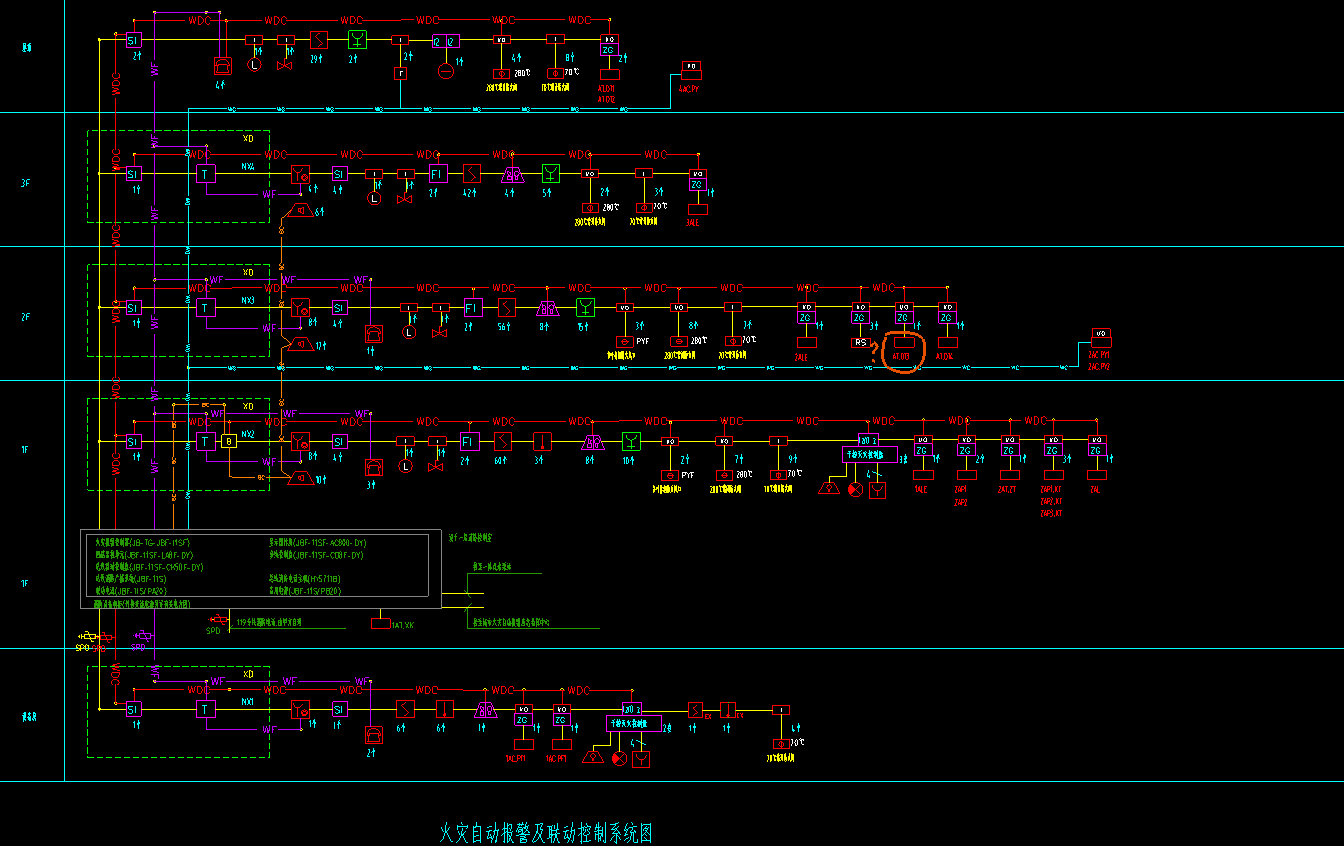Select the circle-X lamp symbol on 1F
The width and height of the screenshot is (1344, 846).
pyautogui.click(x=855, y=489)
